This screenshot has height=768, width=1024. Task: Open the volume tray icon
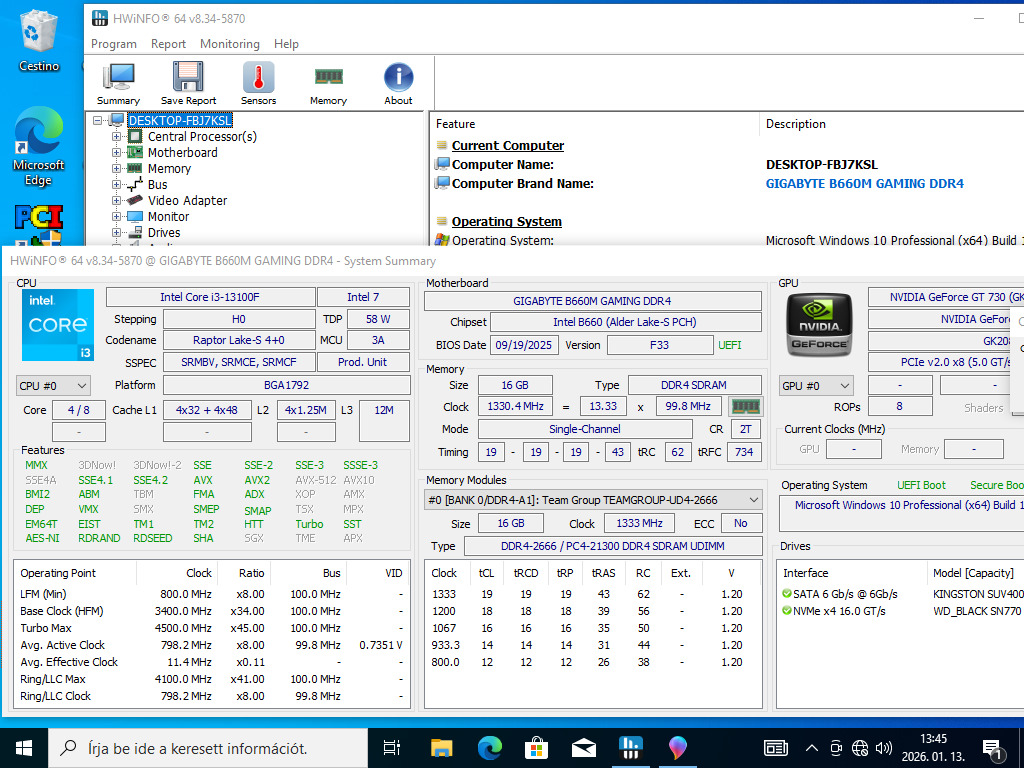point(884,748)
